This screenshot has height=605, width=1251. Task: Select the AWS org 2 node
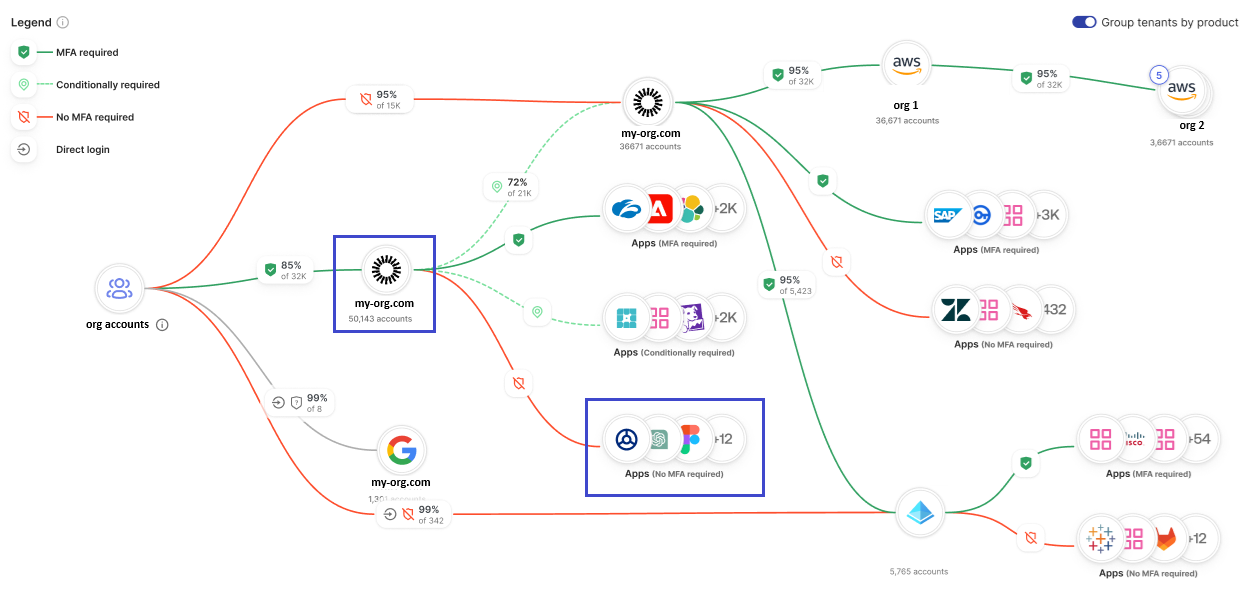pyautogui.click(x=1182, y=92)
